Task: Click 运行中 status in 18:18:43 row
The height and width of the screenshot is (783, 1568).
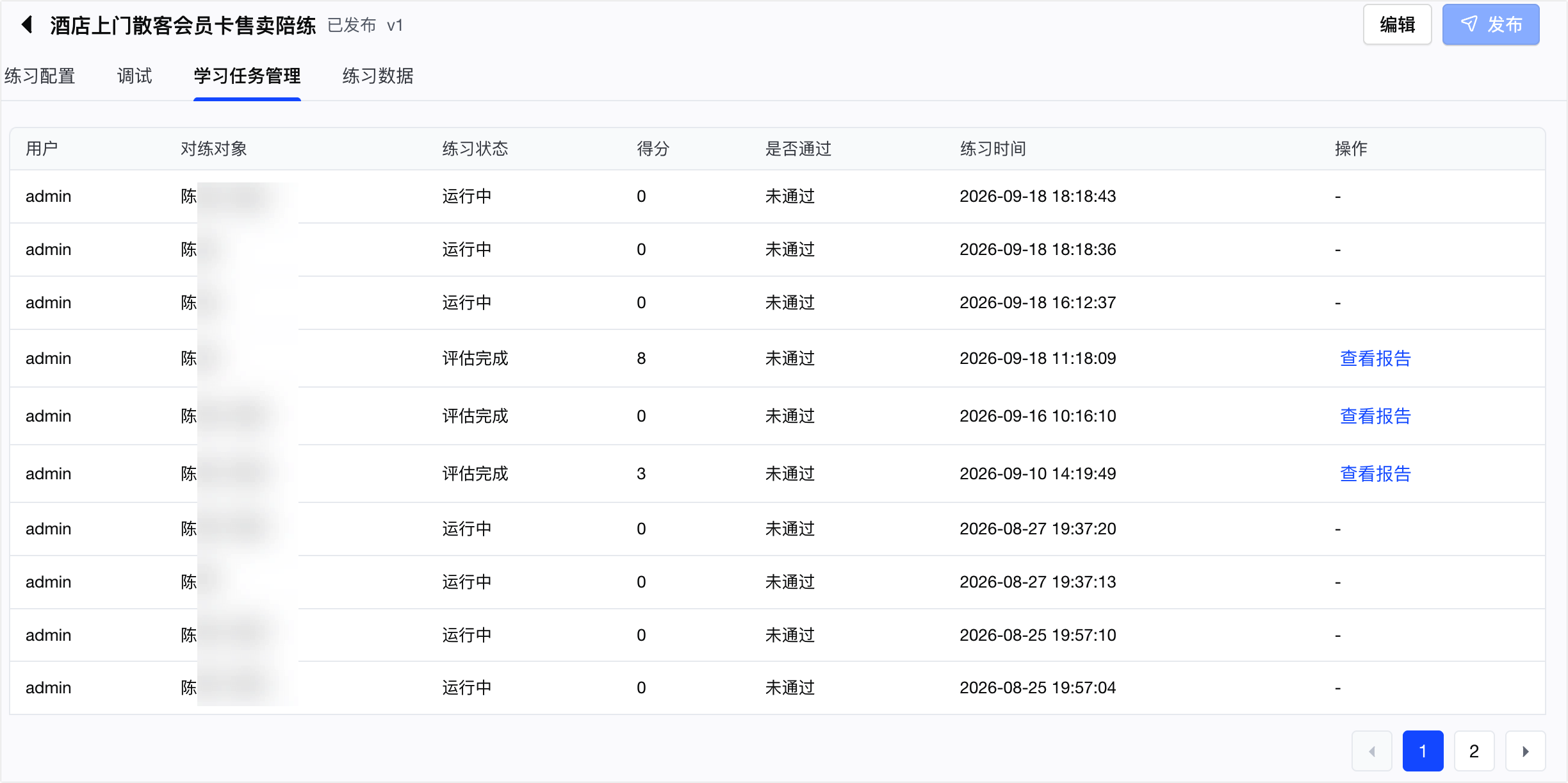Action: (x=467, y=196)
